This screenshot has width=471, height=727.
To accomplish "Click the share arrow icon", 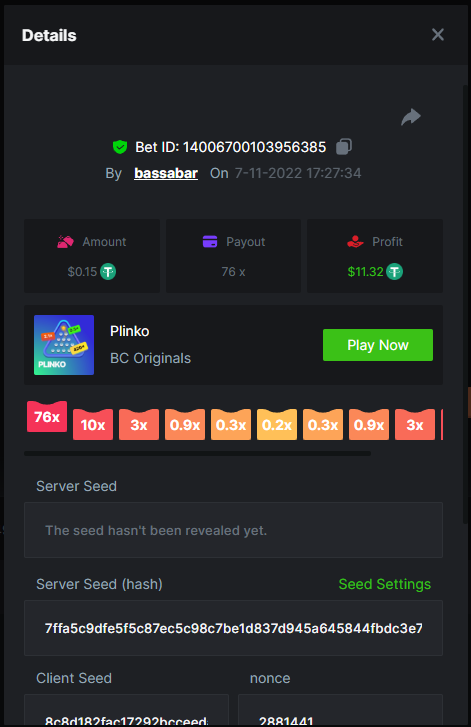I will pos(411,117).
